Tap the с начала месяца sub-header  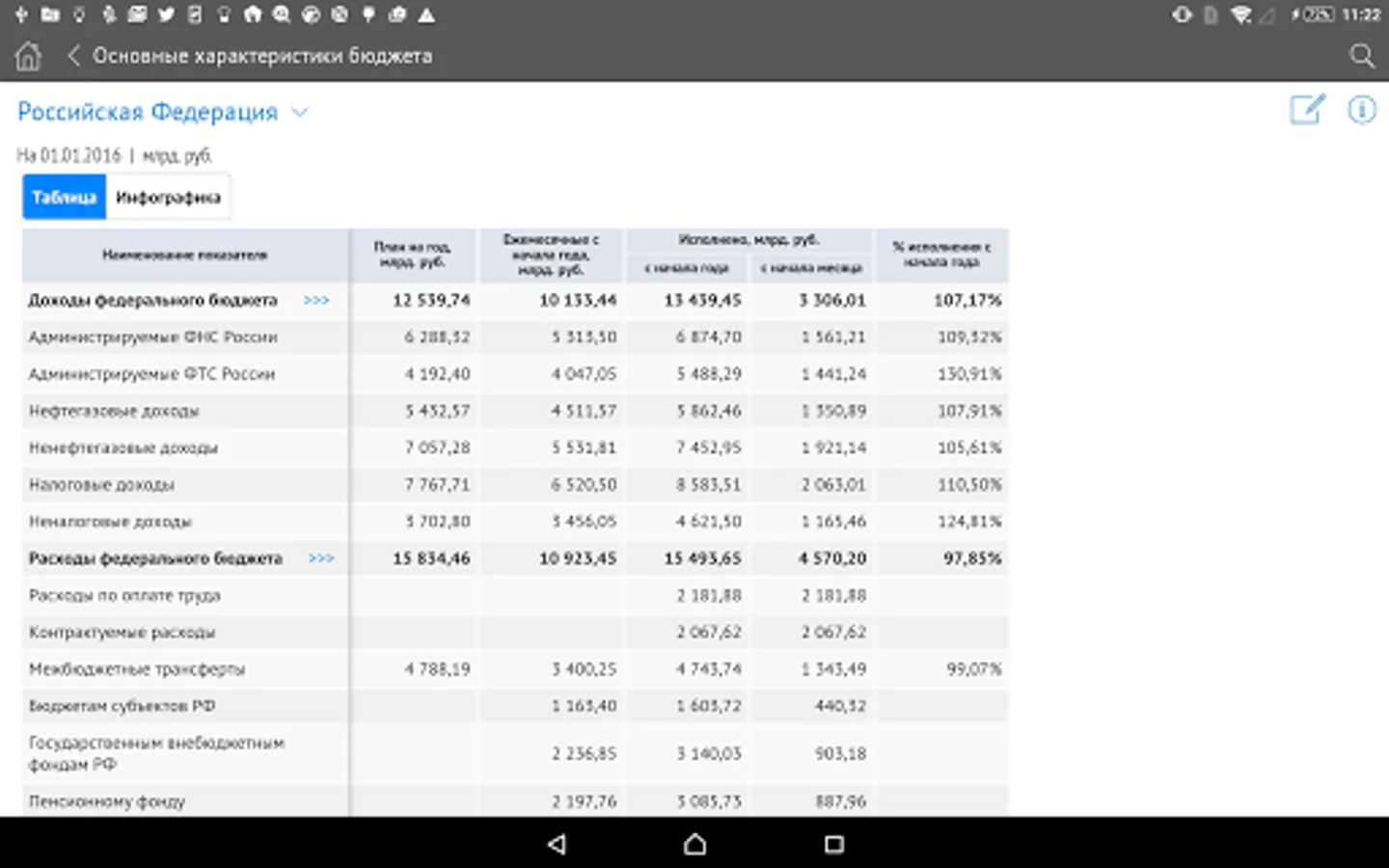click(811, 267)
